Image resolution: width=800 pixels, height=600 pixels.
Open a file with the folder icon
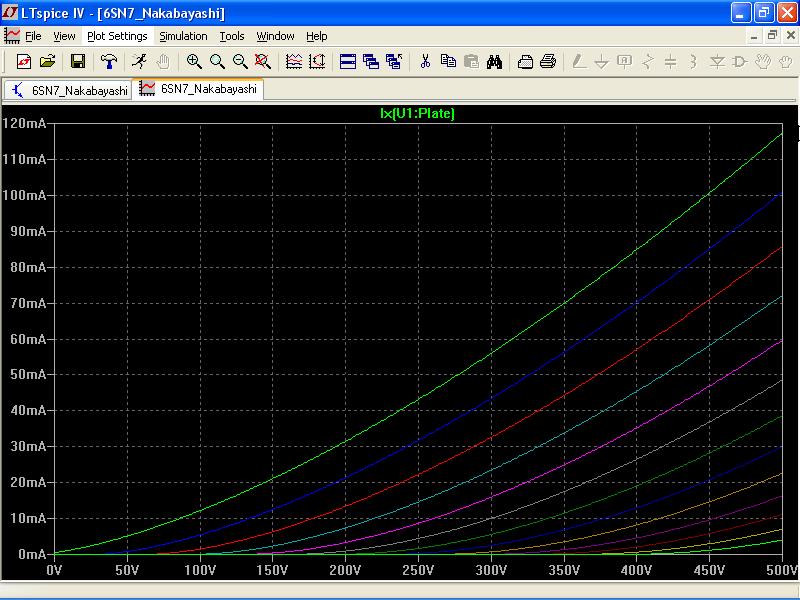(47, 62)
